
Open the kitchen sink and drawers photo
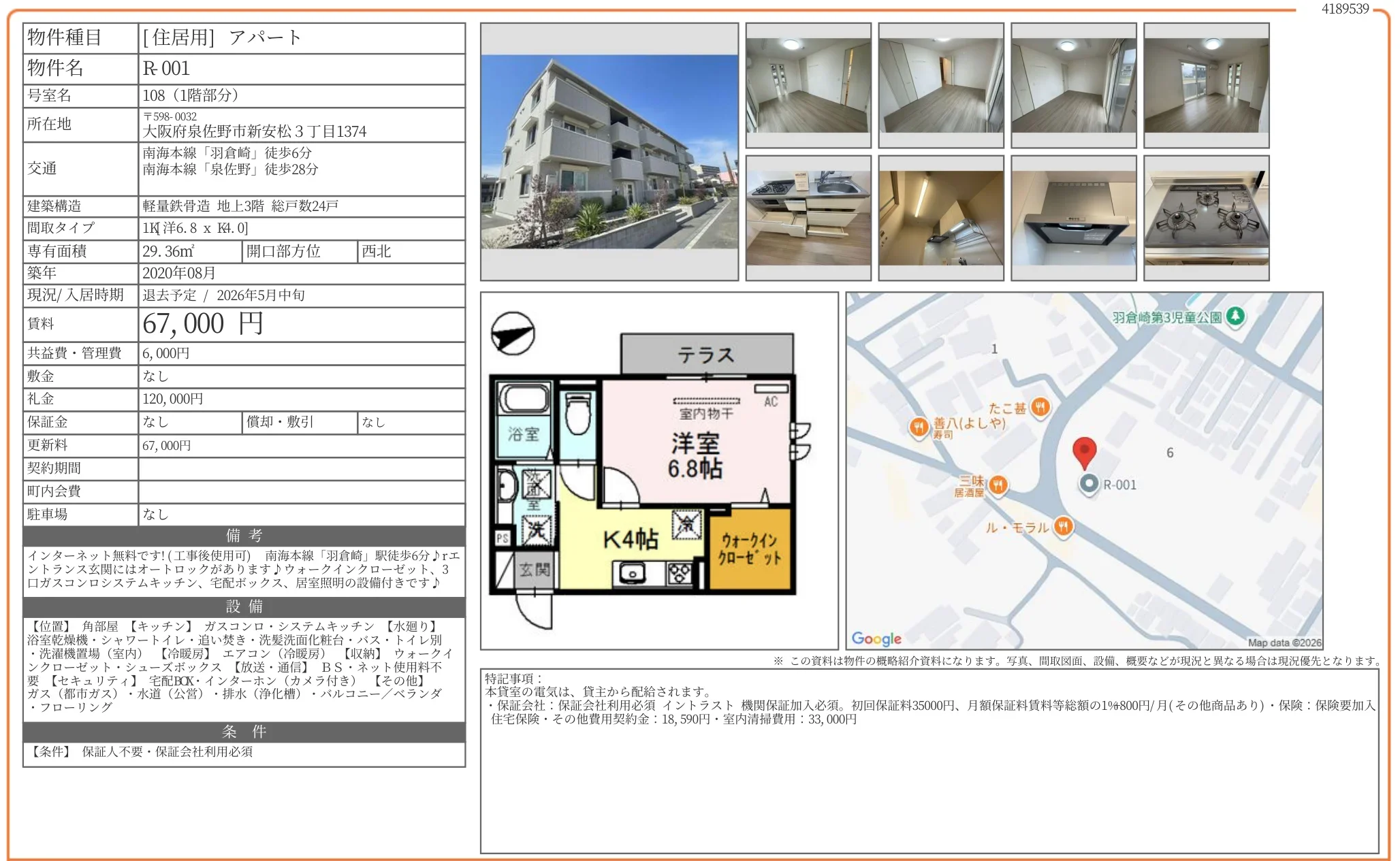[x=808, y=218]
